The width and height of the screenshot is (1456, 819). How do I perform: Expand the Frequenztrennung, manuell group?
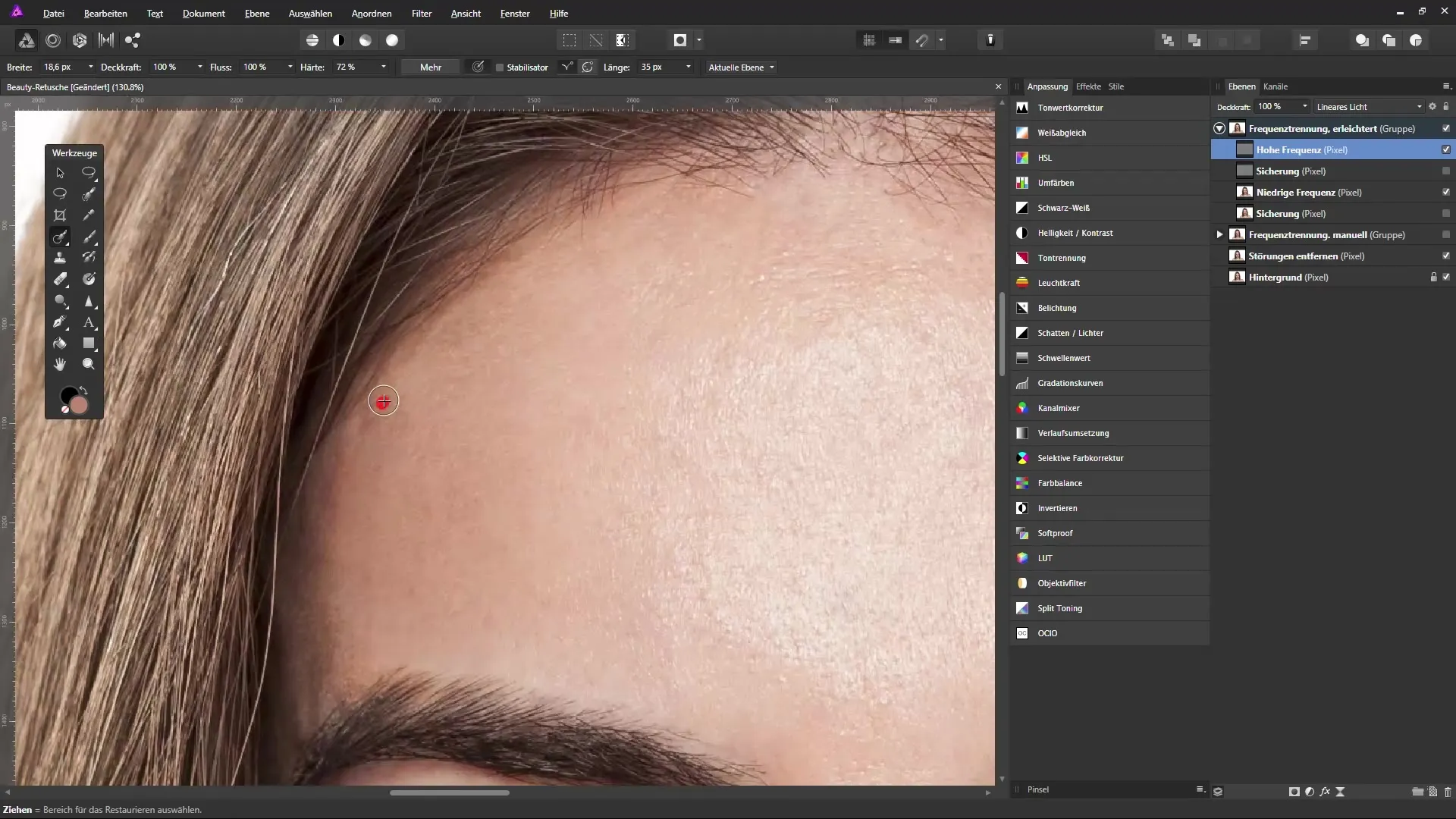(x=1219, y=235)
